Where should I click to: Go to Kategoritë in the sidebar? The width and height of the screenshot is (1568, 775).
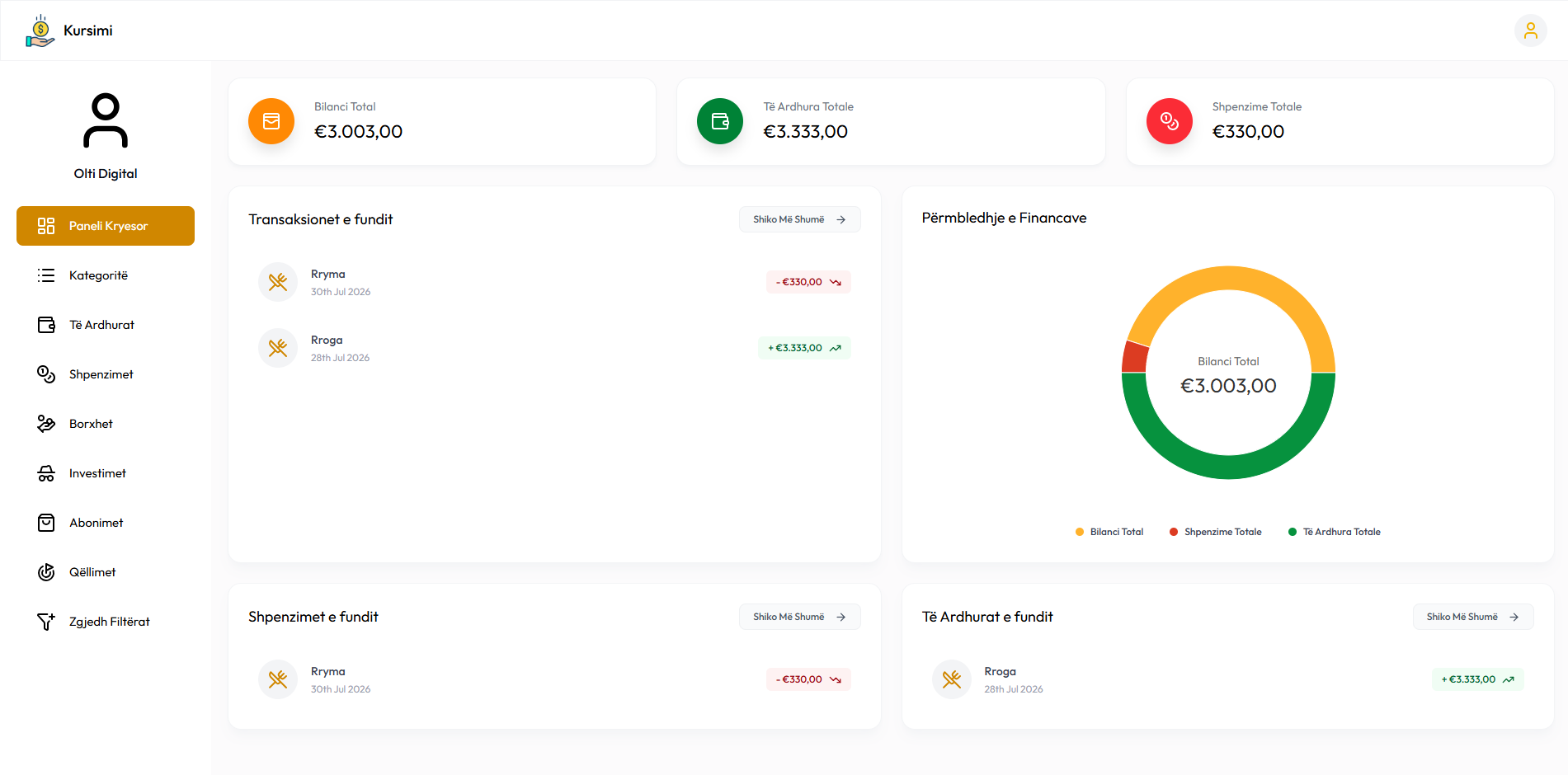(106, 275)
